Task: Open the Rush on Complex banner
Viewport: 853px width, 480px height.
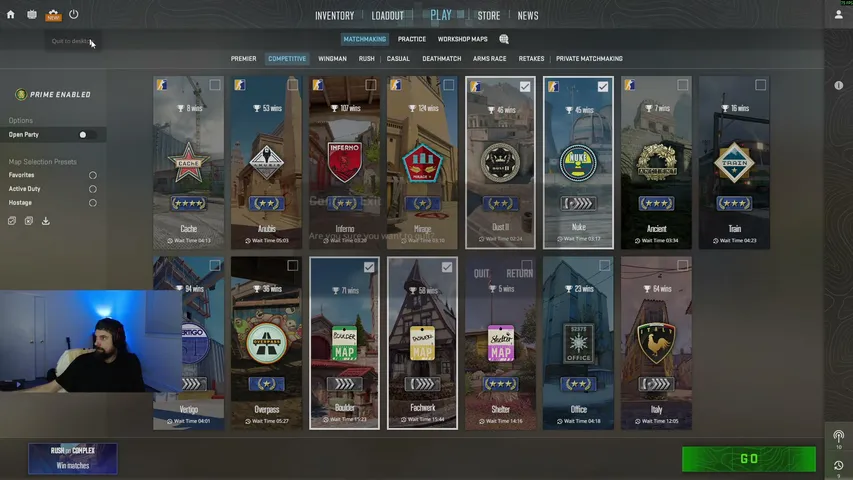Action: coord(73,458)
